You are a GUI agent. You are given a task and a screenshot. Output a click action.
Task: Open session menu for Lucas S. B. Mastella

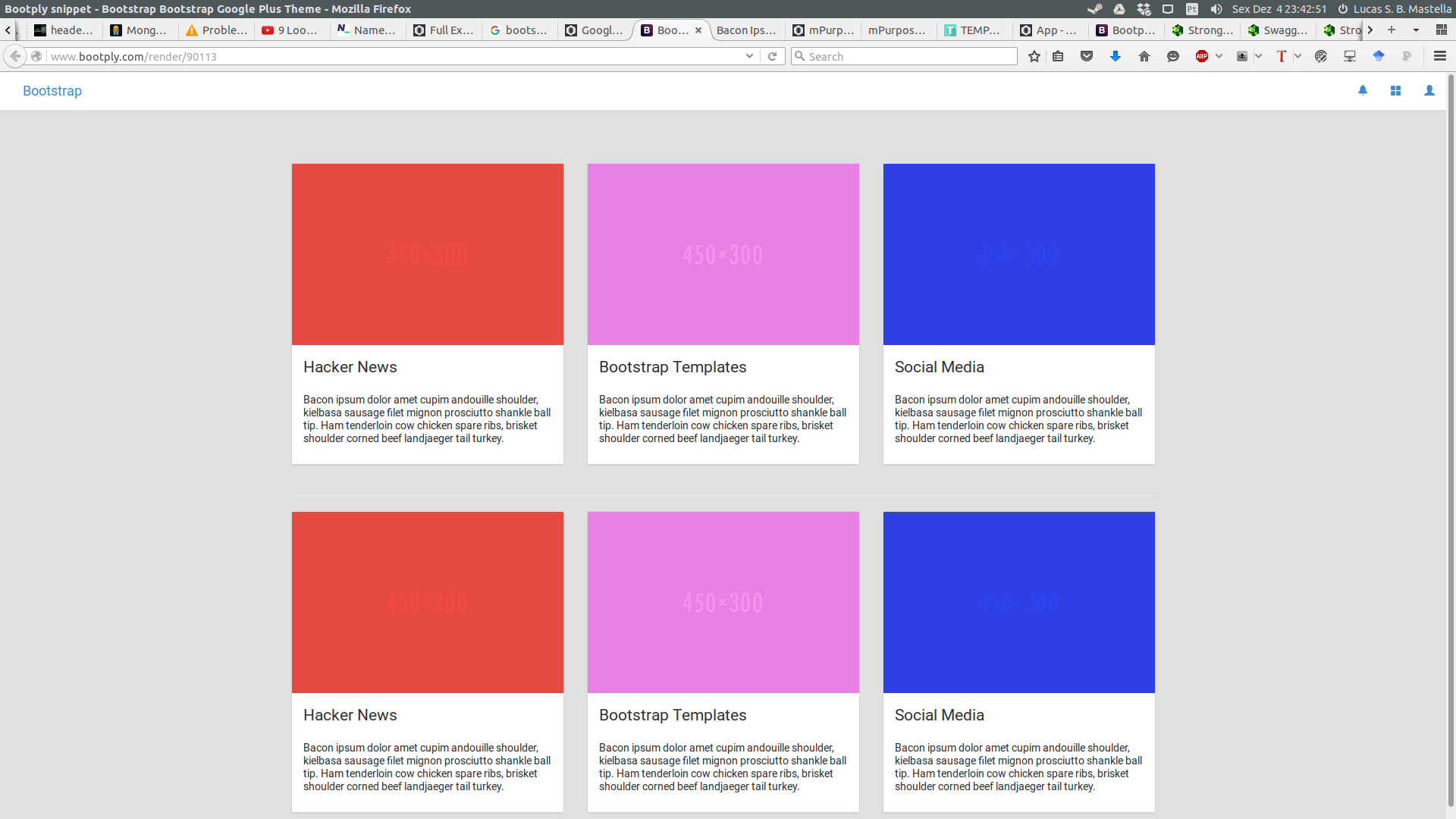(1395, 9)
